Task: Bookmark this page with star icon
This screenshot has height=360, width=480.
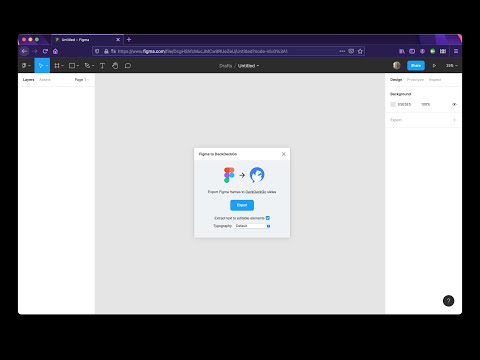Action: point(360,51)
